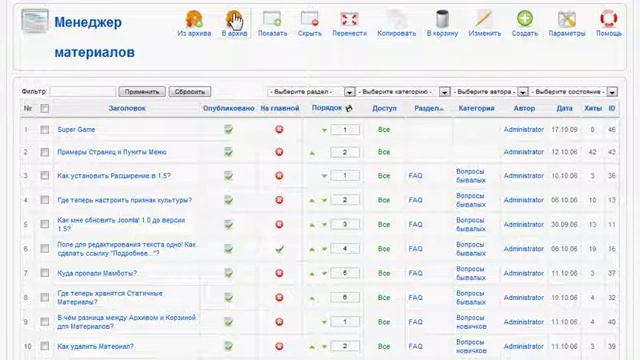Select checkbox for 'Как установить Расширение в 1.5?'

[44, 176]
